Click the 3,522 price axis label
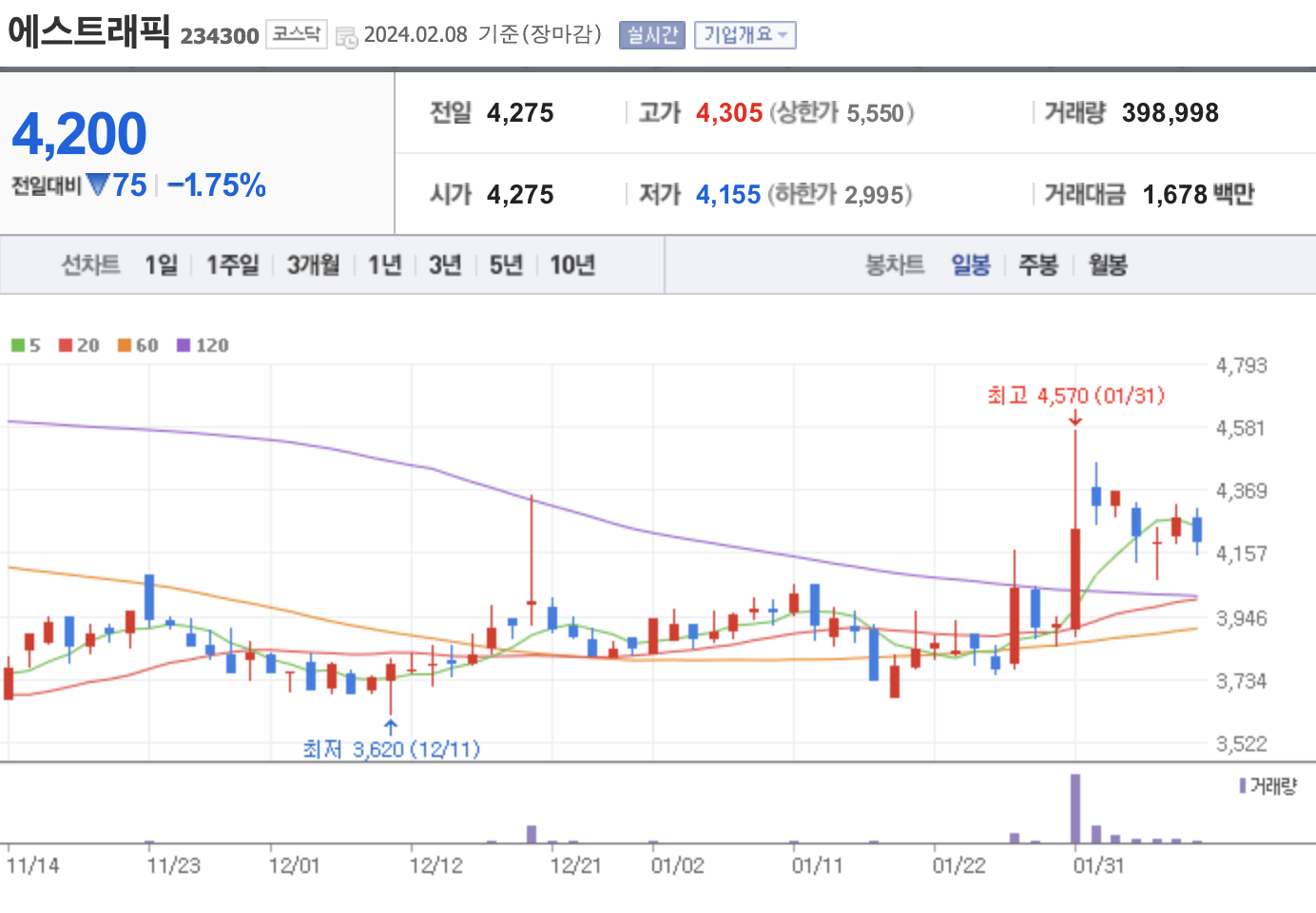This screenshot has width=1316, height=913. click(1242, 744)
